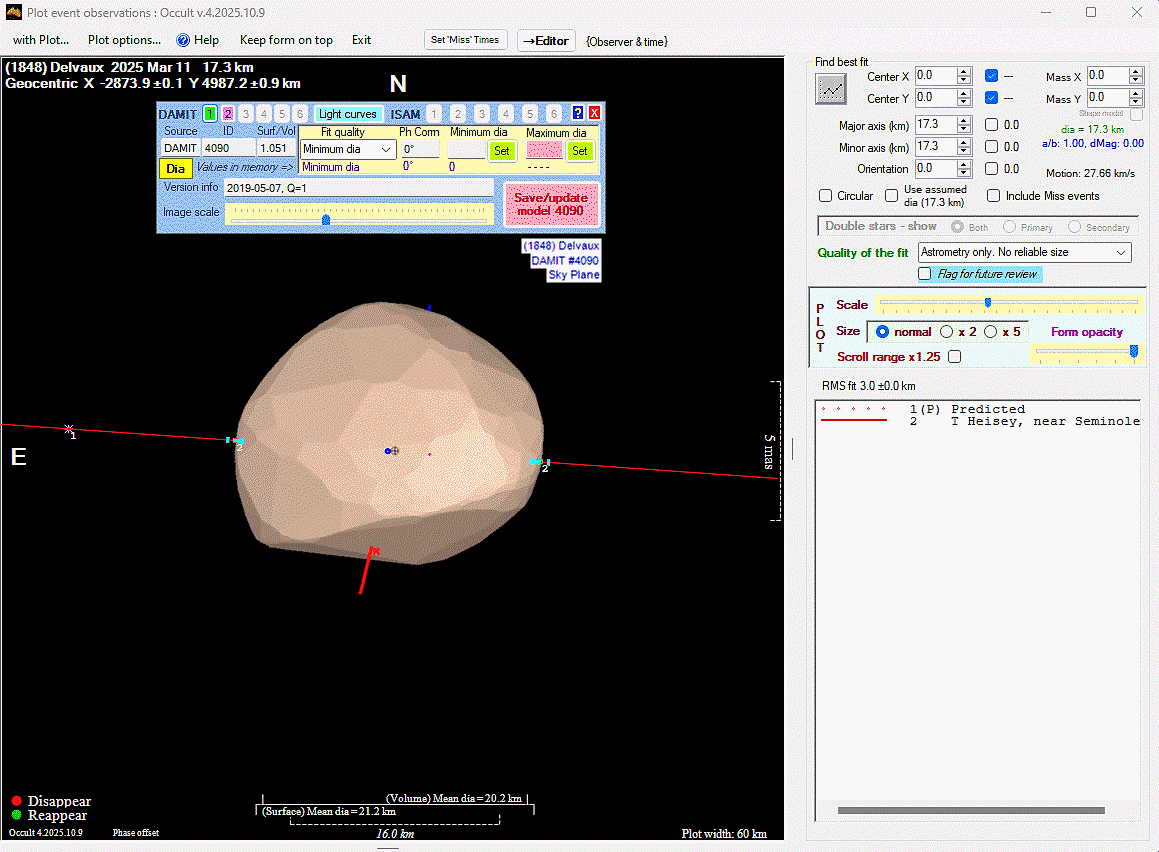Click the Find best fit graph icon

831,89
